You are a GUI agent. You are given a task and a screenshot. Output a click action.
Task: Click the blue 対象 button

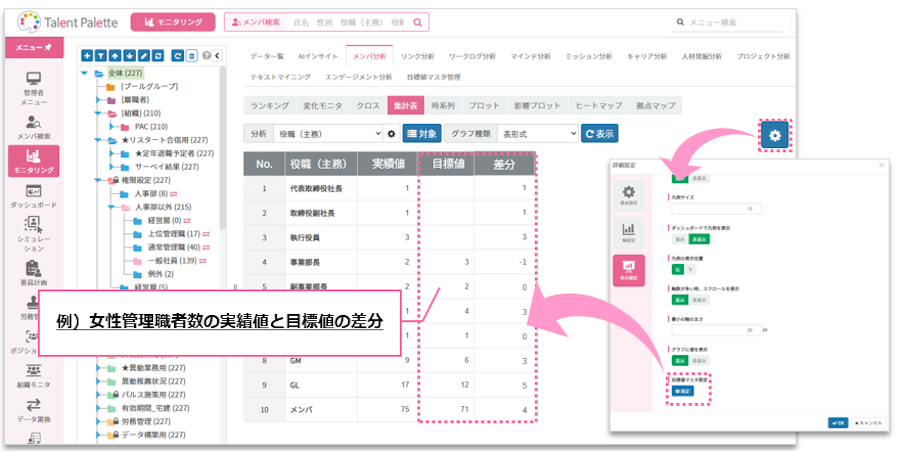[x=421, y=134]
